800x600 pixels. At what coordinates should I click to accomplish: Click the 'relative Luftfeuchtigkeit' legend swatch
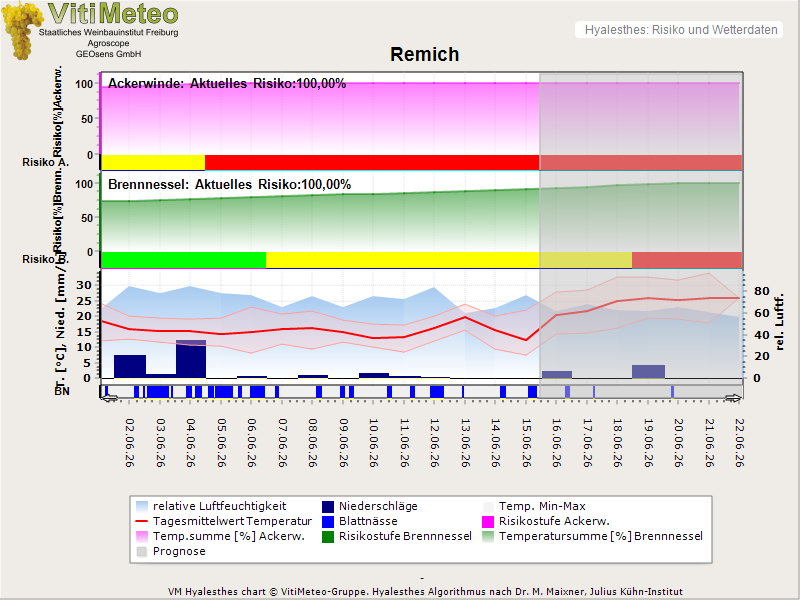tap(142, 506)
